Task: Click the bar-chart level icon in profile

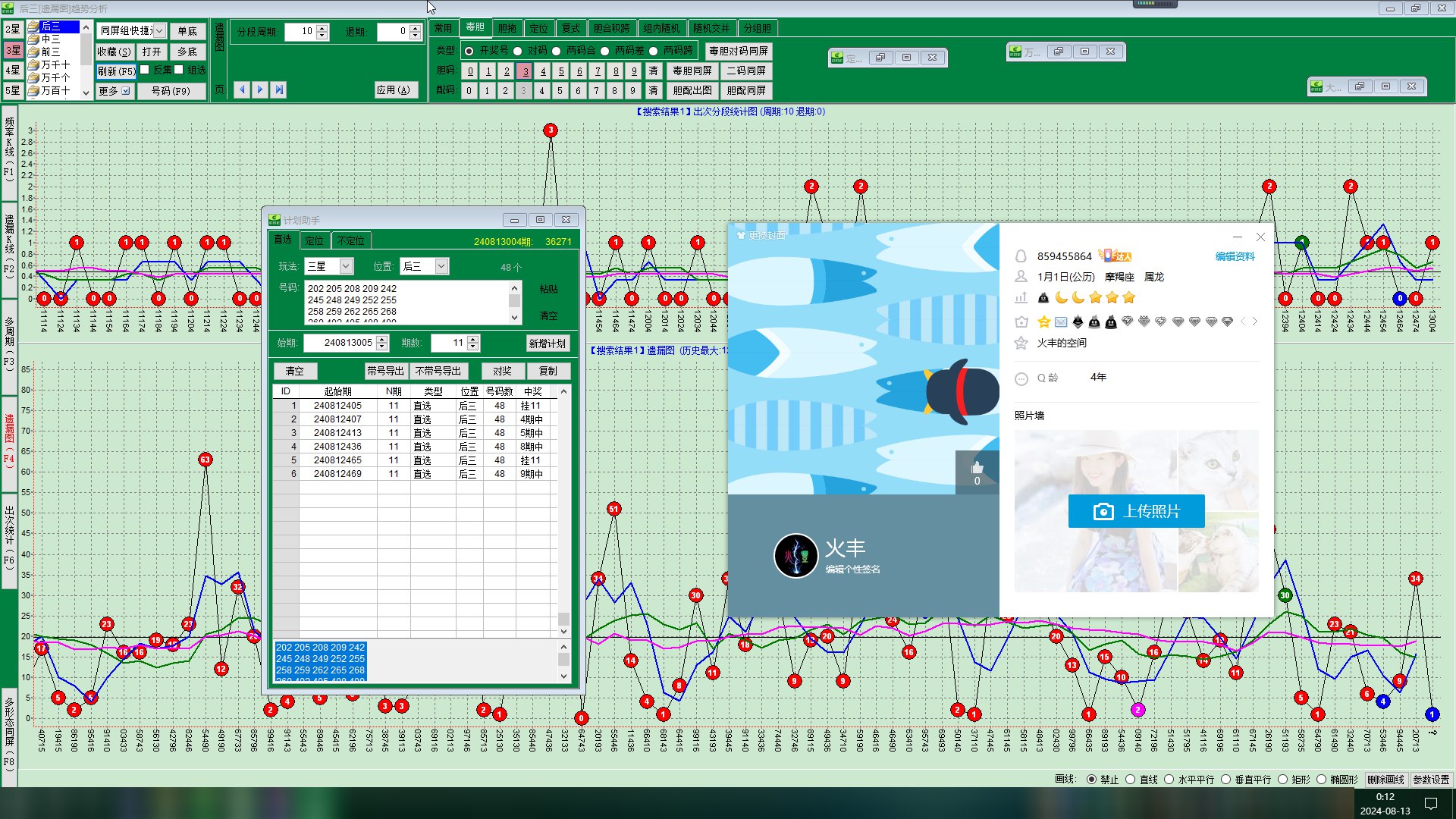Action: [x=1021, y=297]
